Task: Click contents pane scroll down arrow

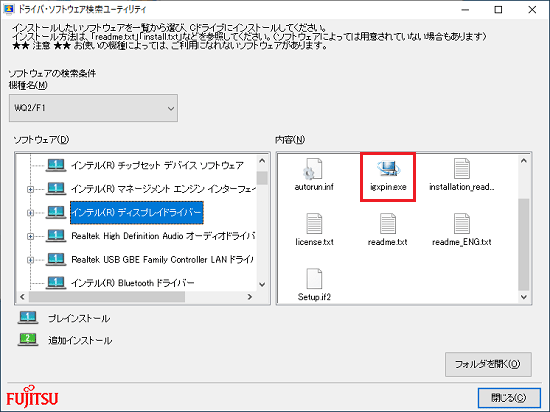Action: pyautogui.click(x=524, y=297)
